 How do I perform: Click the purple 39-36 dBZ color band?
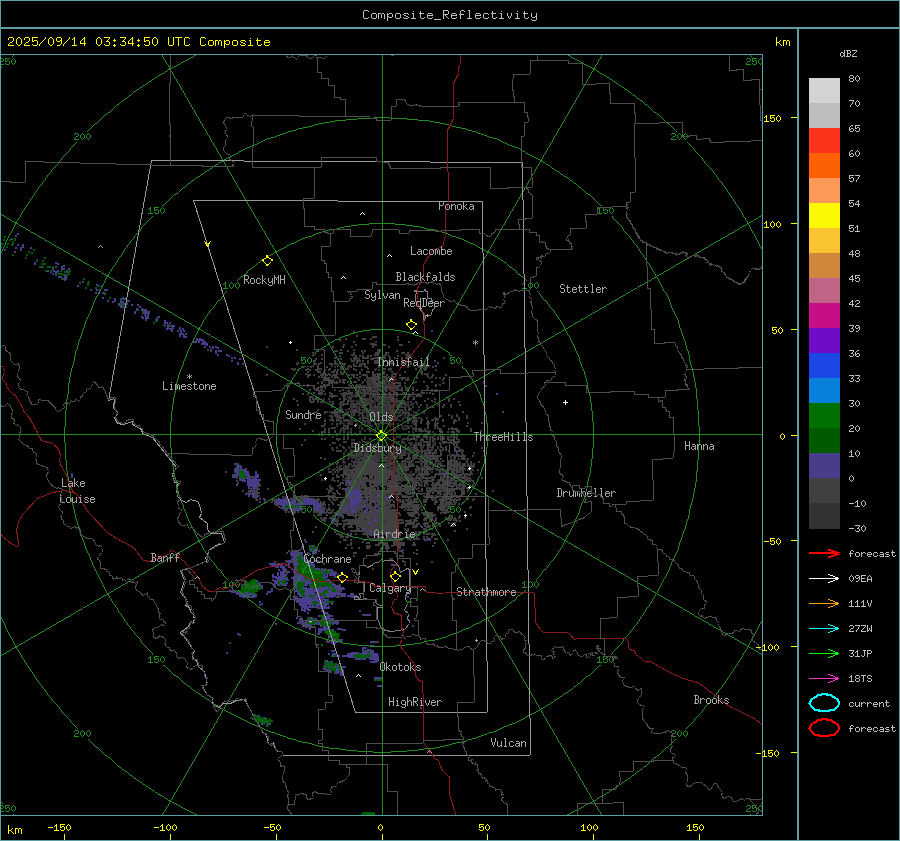pos(824,341)
